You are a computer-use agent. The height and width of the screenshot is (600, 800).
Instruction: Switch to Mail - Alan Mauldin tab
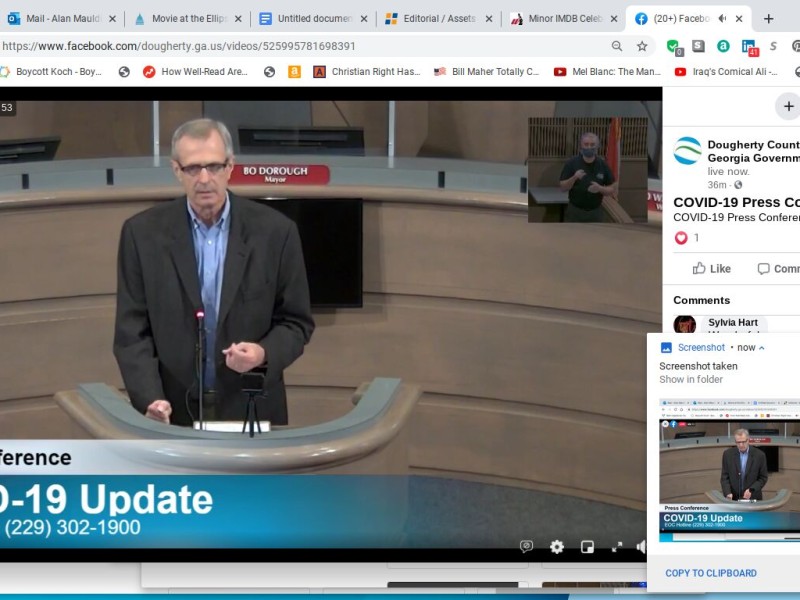(x=62, y=19)
